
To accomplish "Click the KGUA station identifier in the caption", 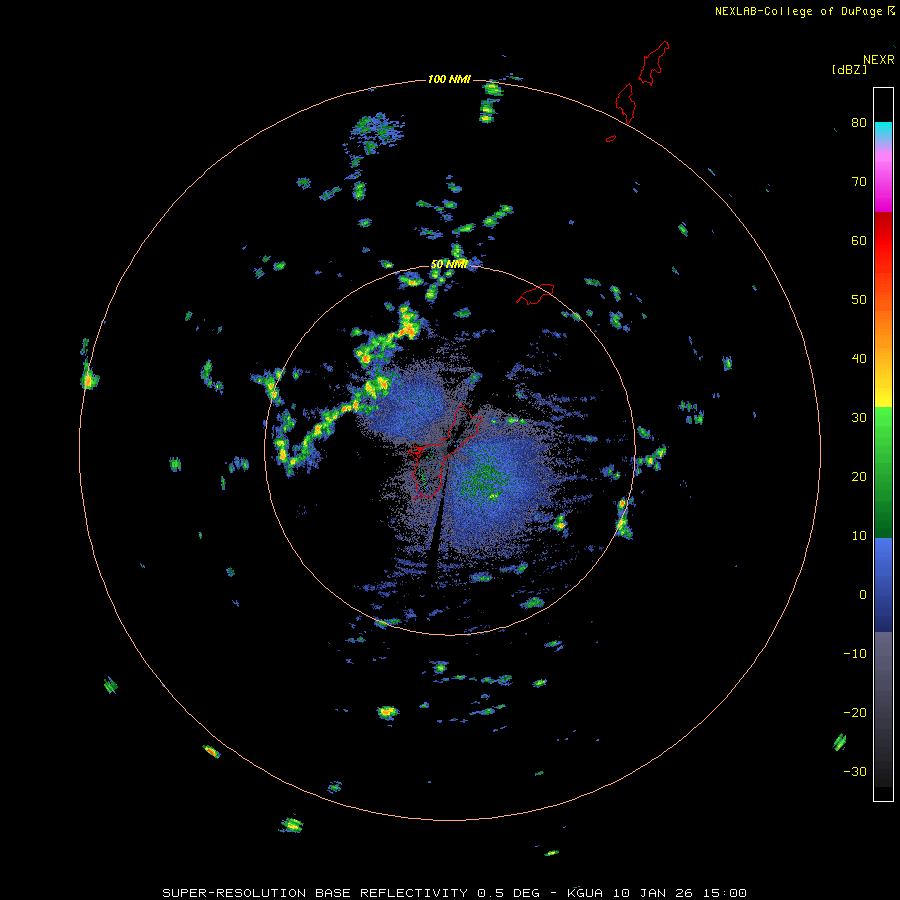I will (587, 893).
